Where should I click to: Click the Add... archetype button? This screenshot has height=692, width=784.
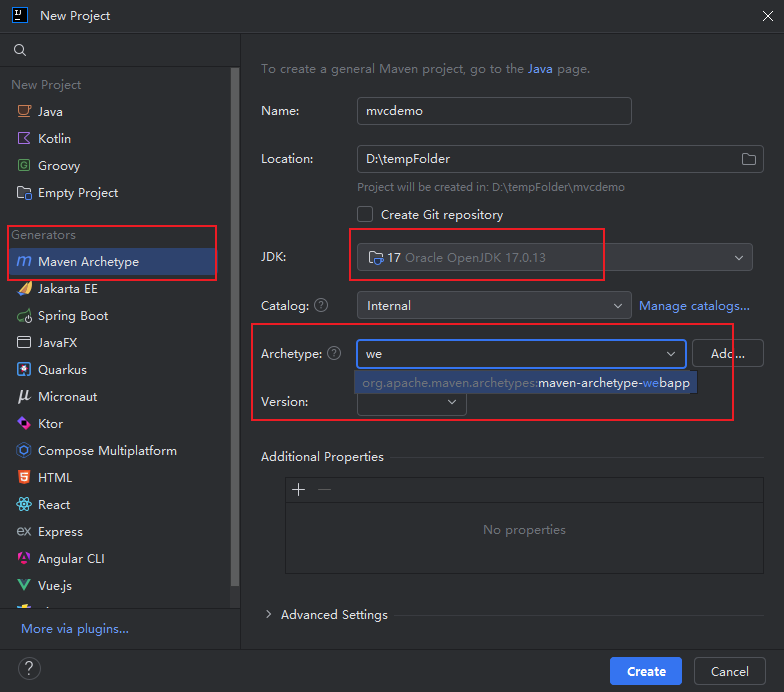point(728,354)
